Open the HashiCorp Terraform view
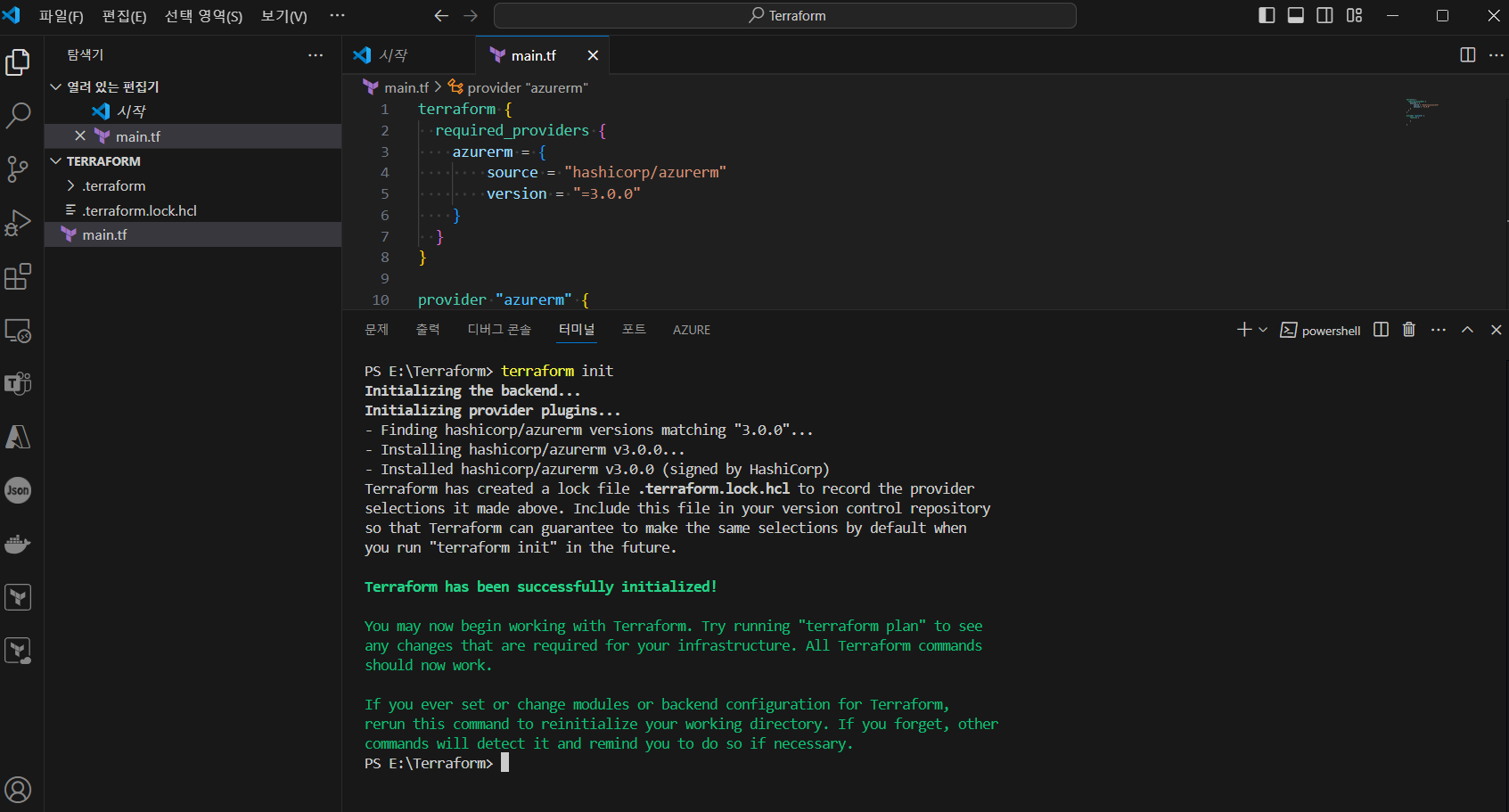The height and width of the screenshot is (812, 1509). [x=18, y=597]
